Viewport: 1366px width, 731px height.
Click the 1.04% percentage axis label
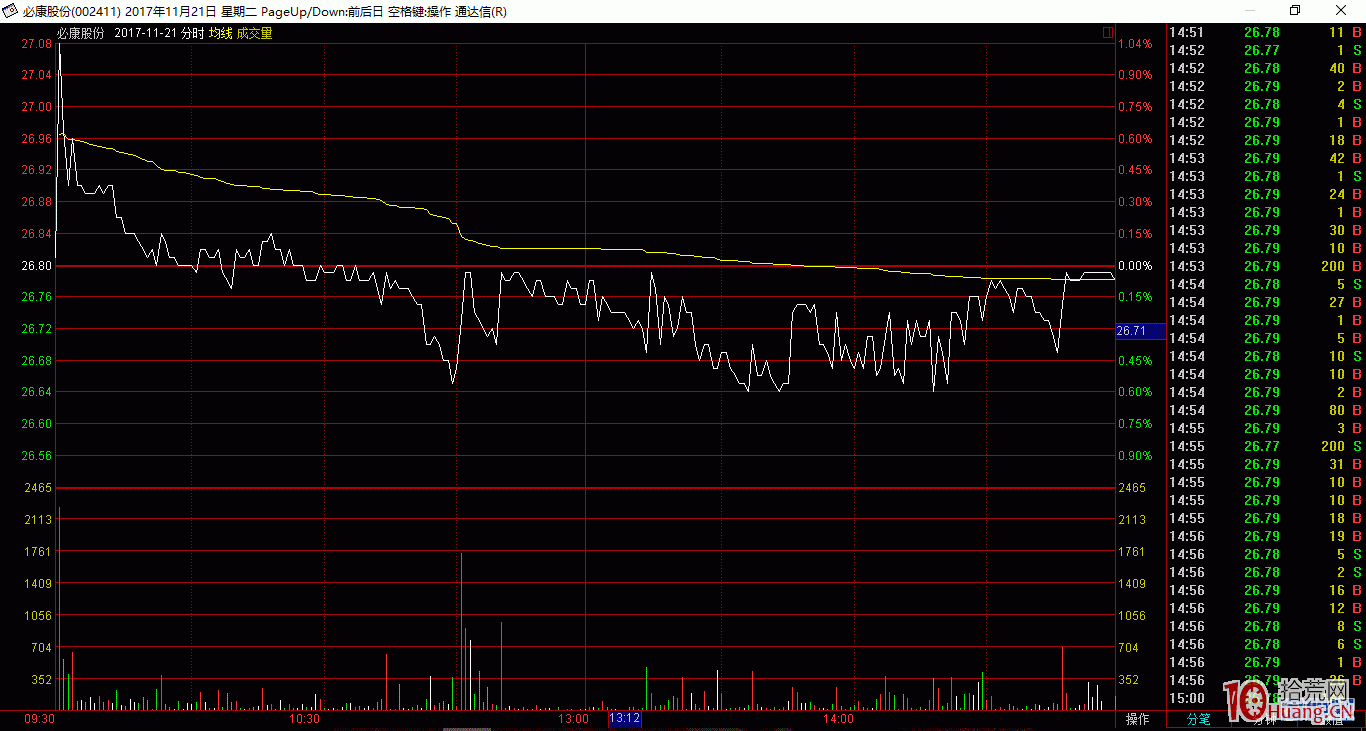[1135, 44]
